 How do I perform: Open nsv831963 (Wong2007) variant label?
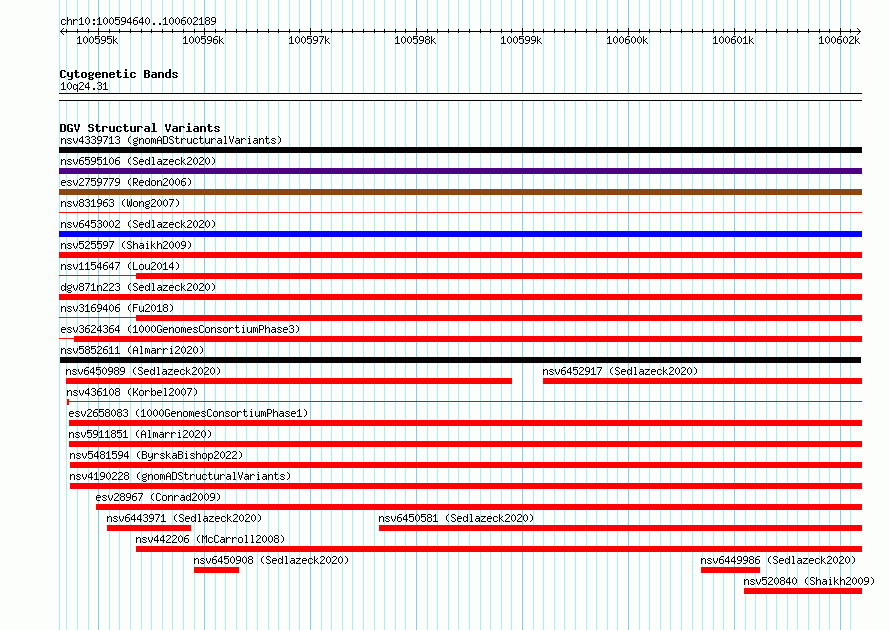[120, 203]
